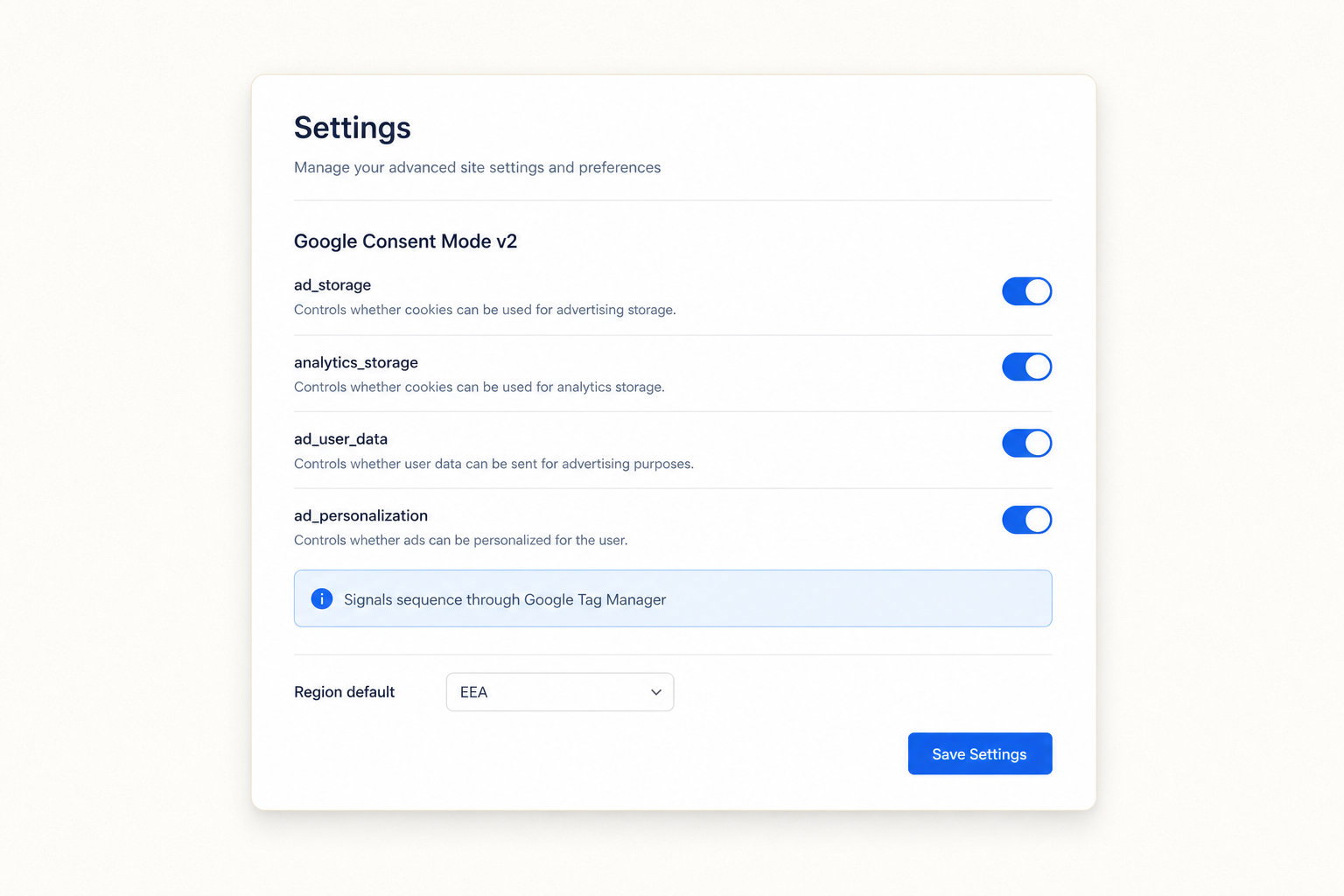
Task: Click the Signals sequence info banner
Action: coord(673,598)
